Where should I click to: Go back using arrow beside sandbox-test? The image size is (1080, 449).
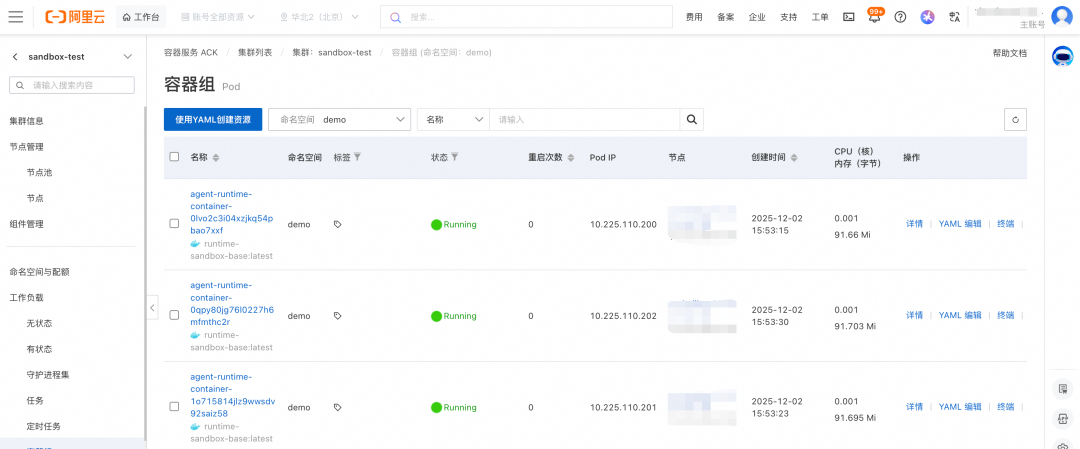coord(15,56)
